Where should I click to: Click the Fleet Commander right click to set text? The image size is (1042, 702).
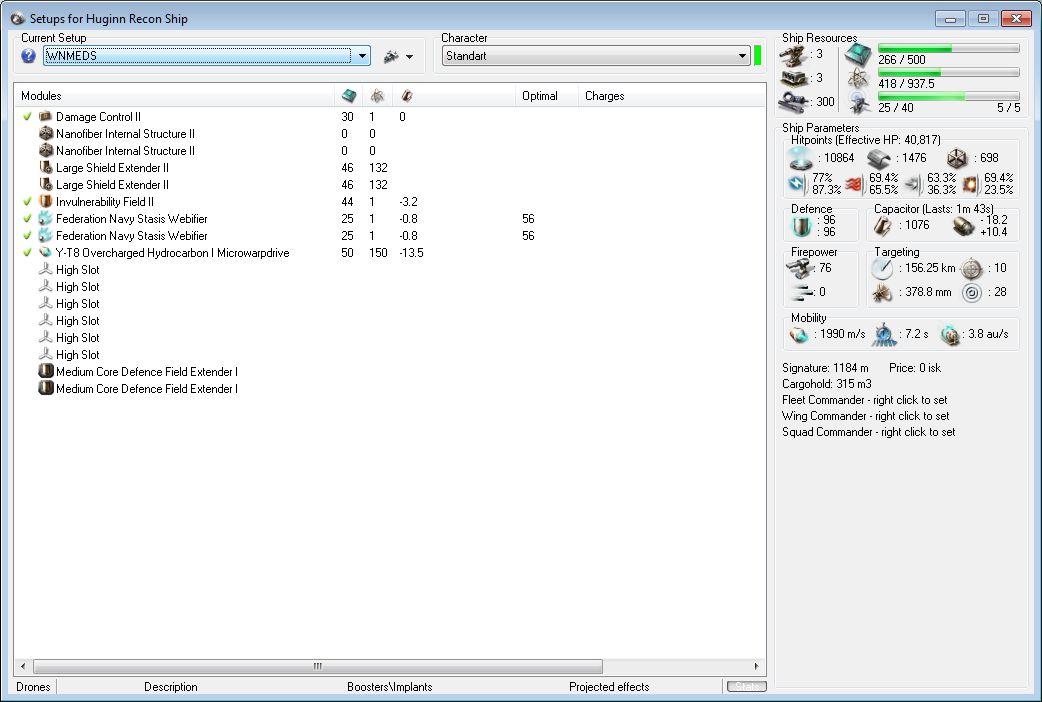pos(865,400)
